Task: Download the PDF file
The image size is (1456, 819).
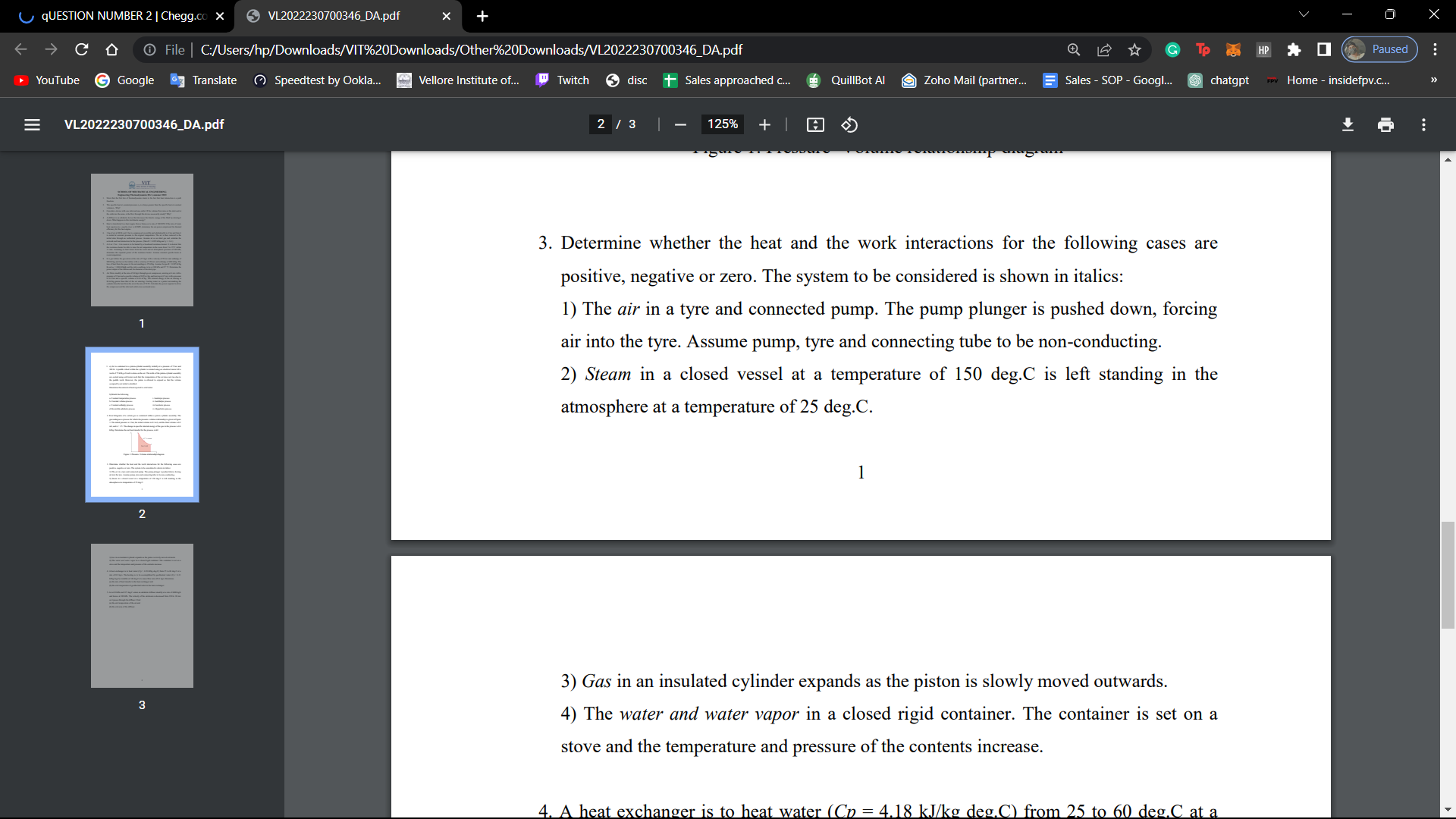Action: tap(1348, 124)
